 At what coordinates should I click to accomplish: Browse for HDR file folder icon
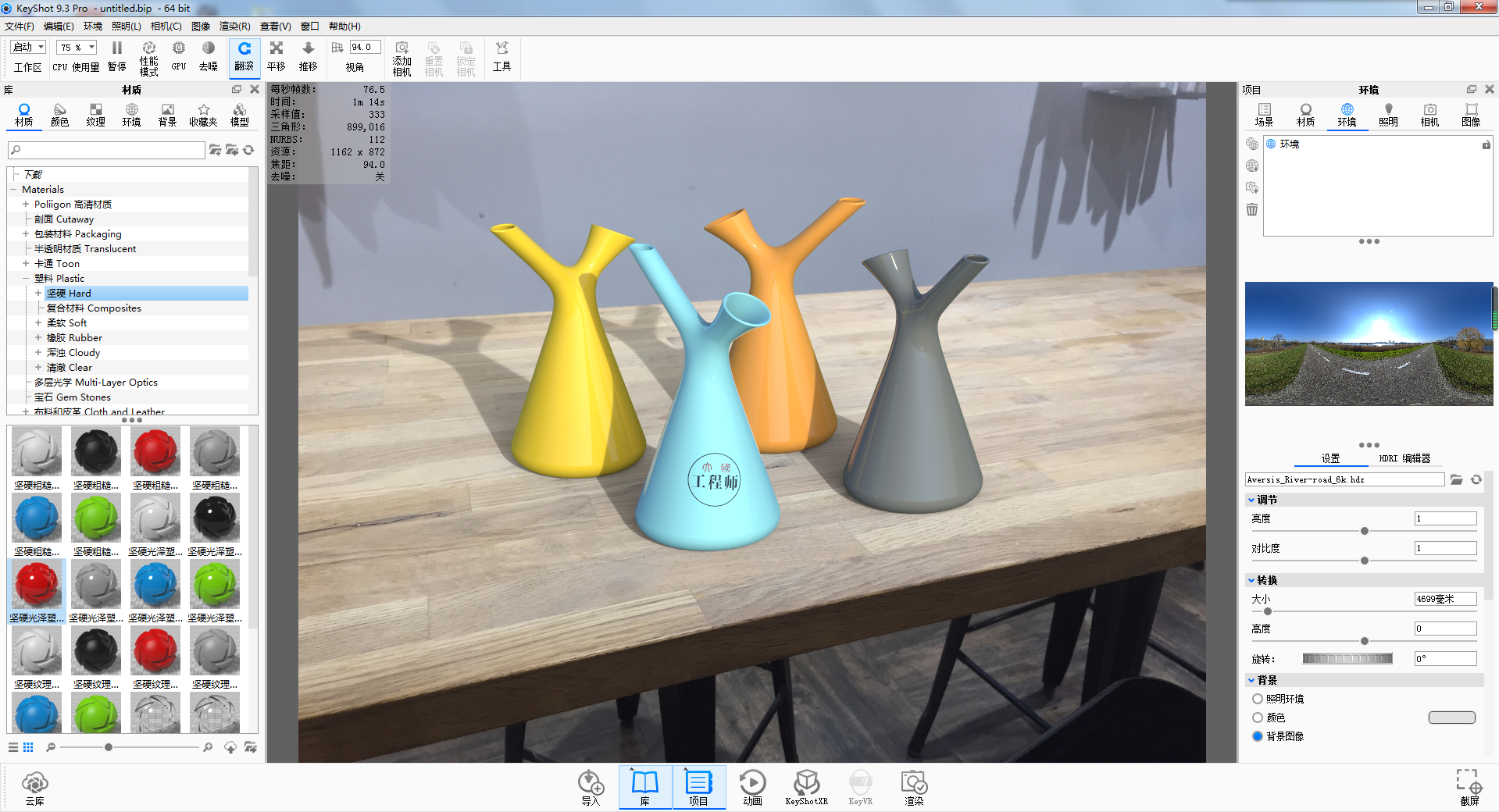point(1457,479)
